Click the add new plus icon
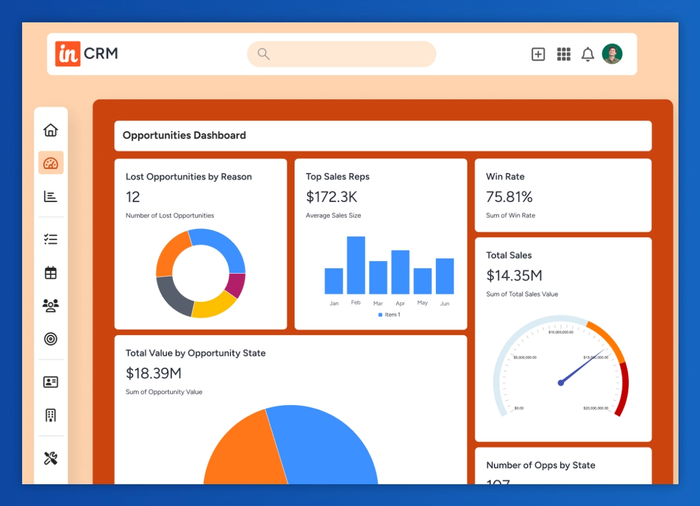700x506 pixels. coord(538,54)
